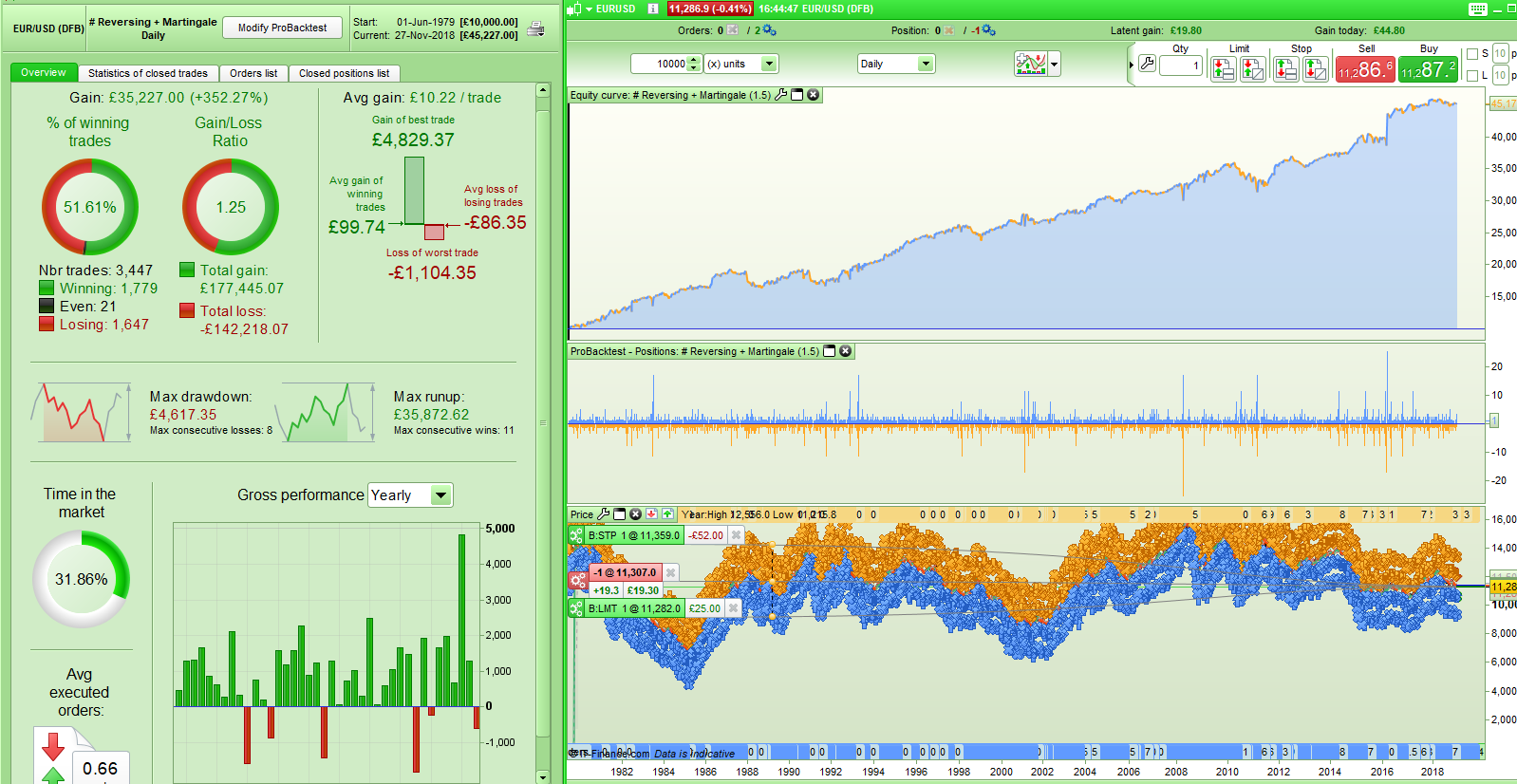Open EURUSD title dropdown arrow

[589, 9]
